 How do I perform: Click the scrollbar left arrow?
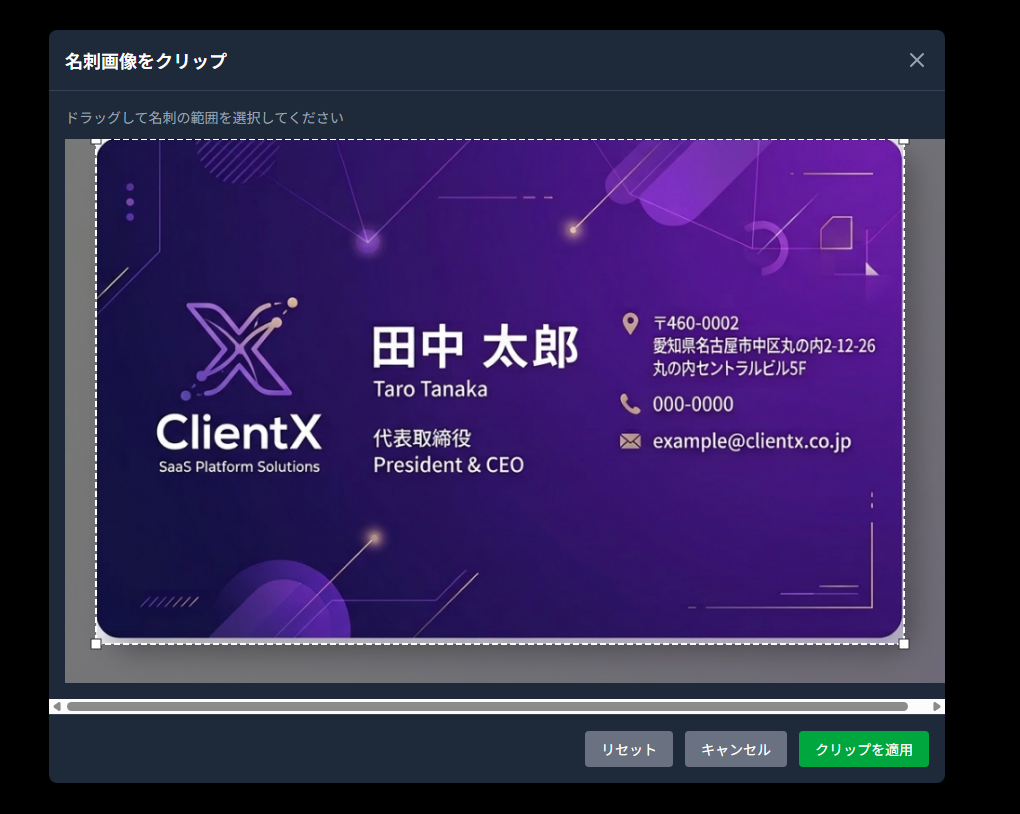click(57, 706)
